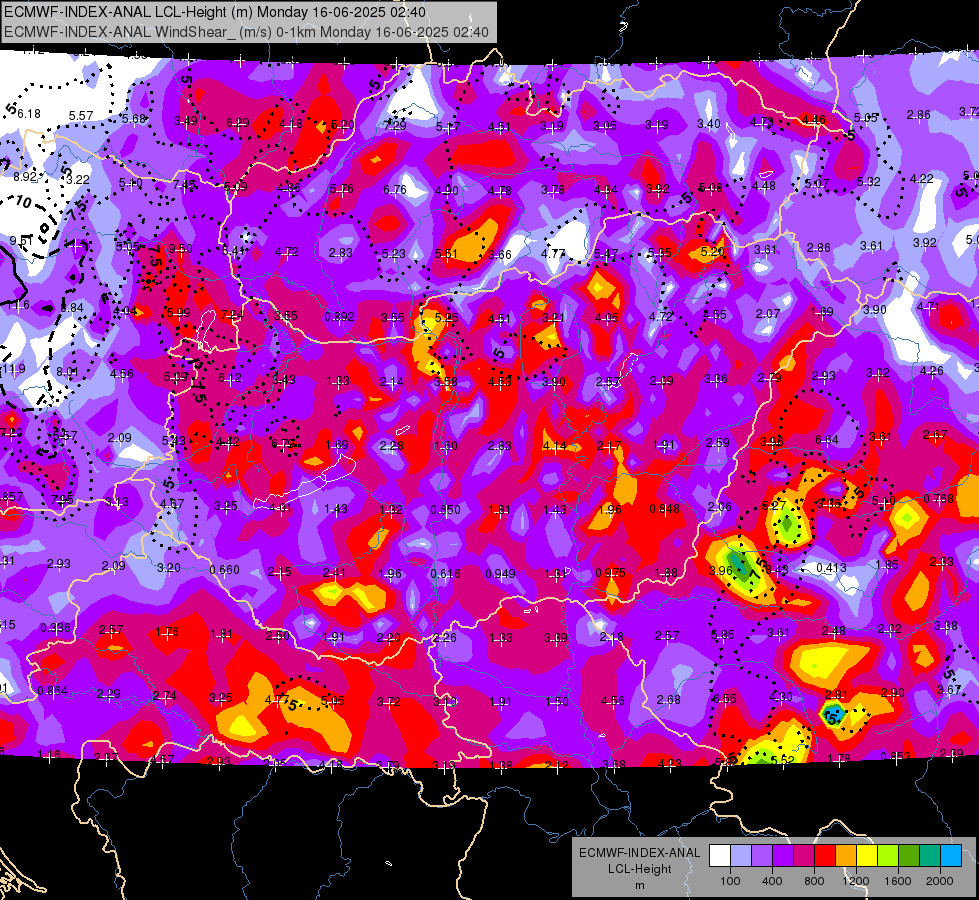Click the legend label 'LCL-Height'
Screen dimensions: 979x900
pos(639,869)
